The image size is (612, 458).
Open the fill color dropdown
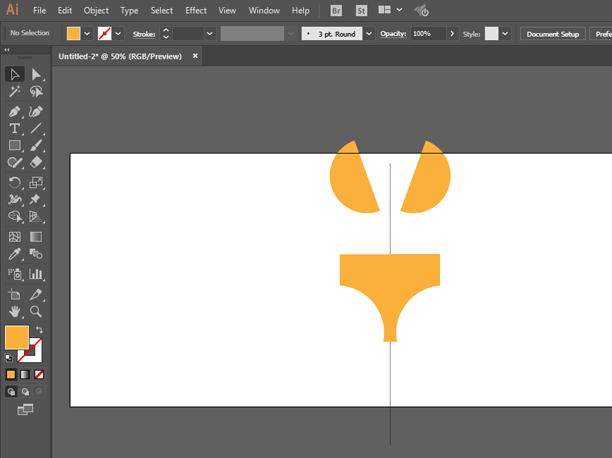87,33
